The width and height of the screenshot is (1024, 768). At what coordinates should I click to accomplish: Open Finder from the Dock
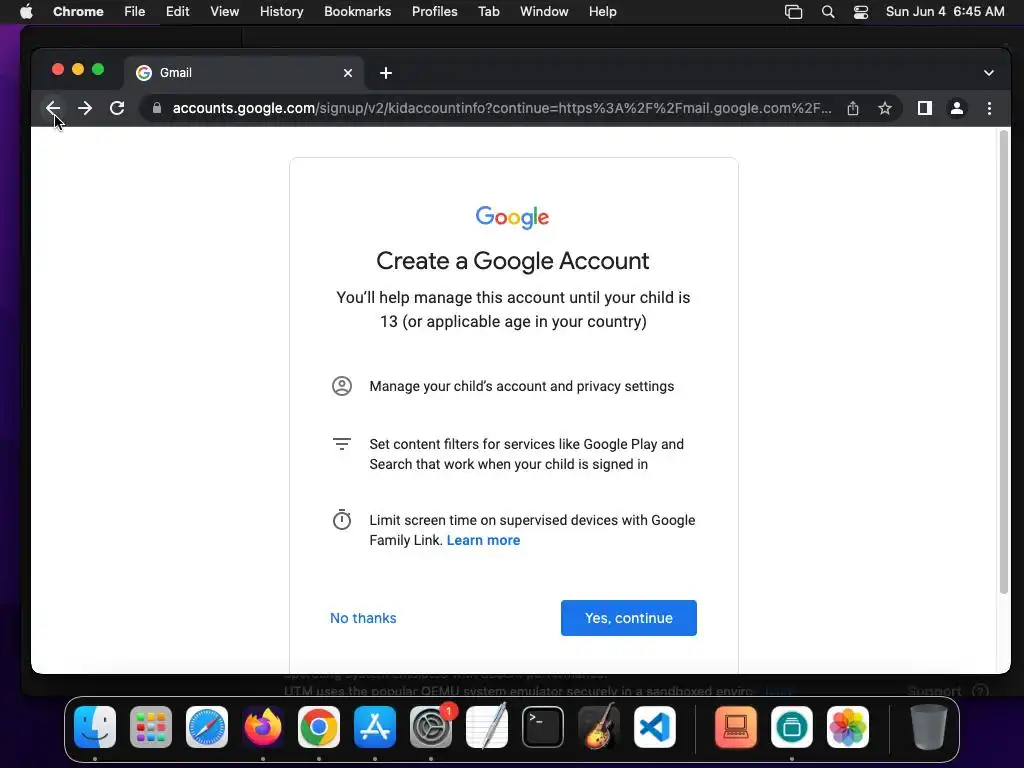[x=95, y=727]
